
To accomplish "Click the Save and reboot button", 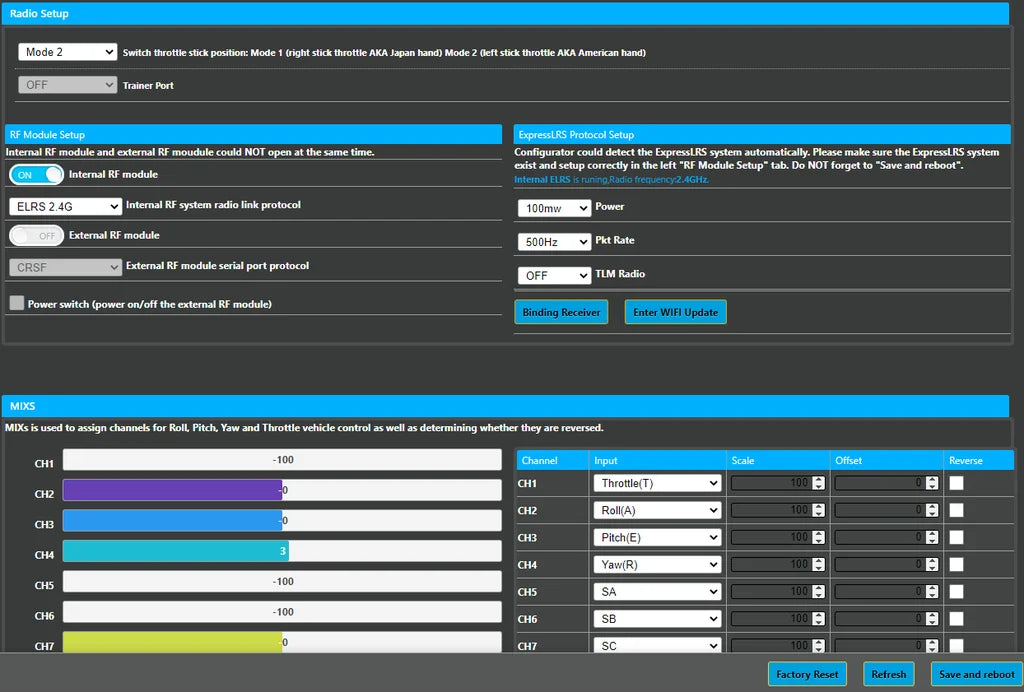I will tap(976, 674).
